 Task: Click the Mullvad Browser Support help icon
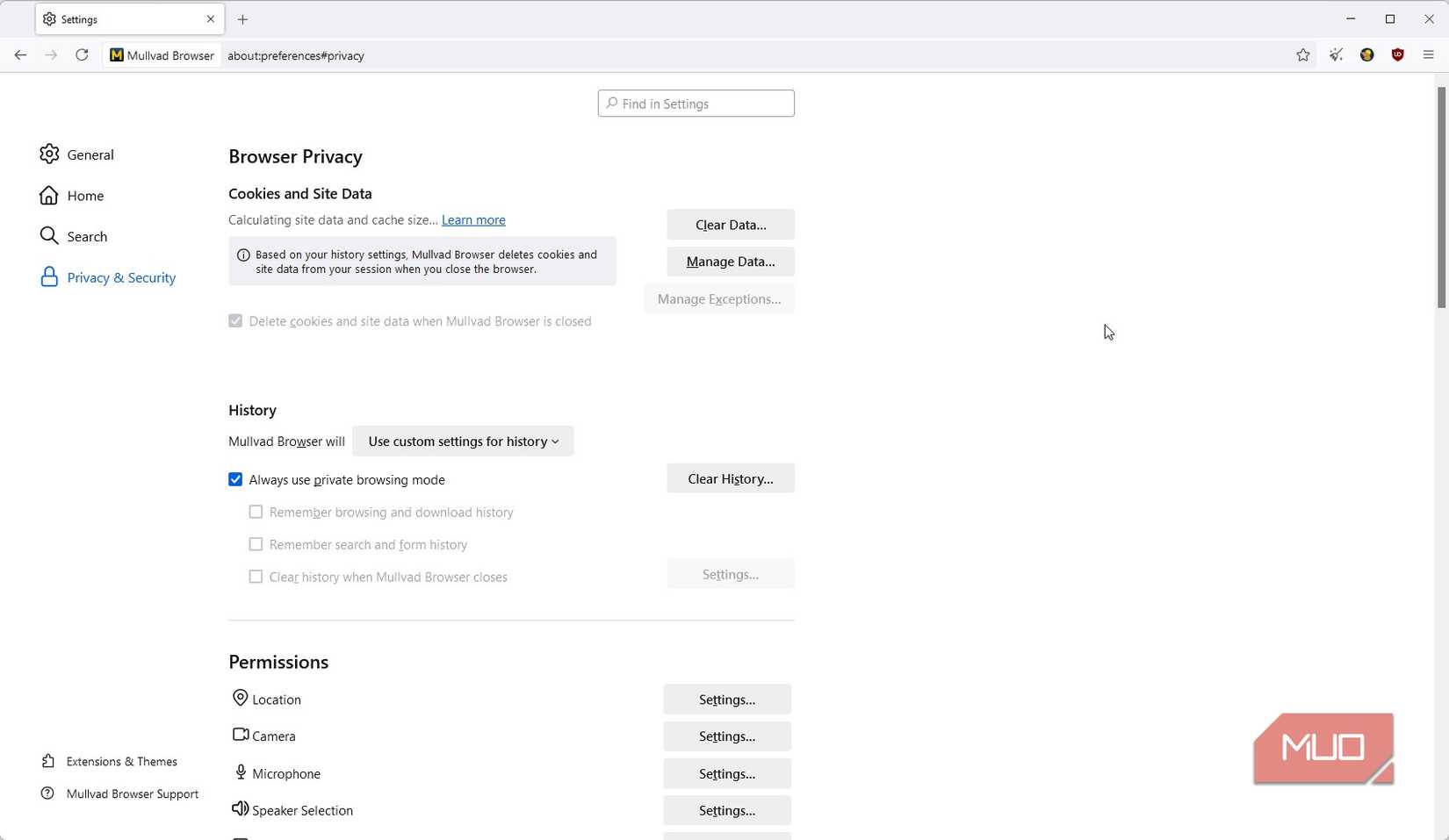pyautogui.click(x=48, y=793)
